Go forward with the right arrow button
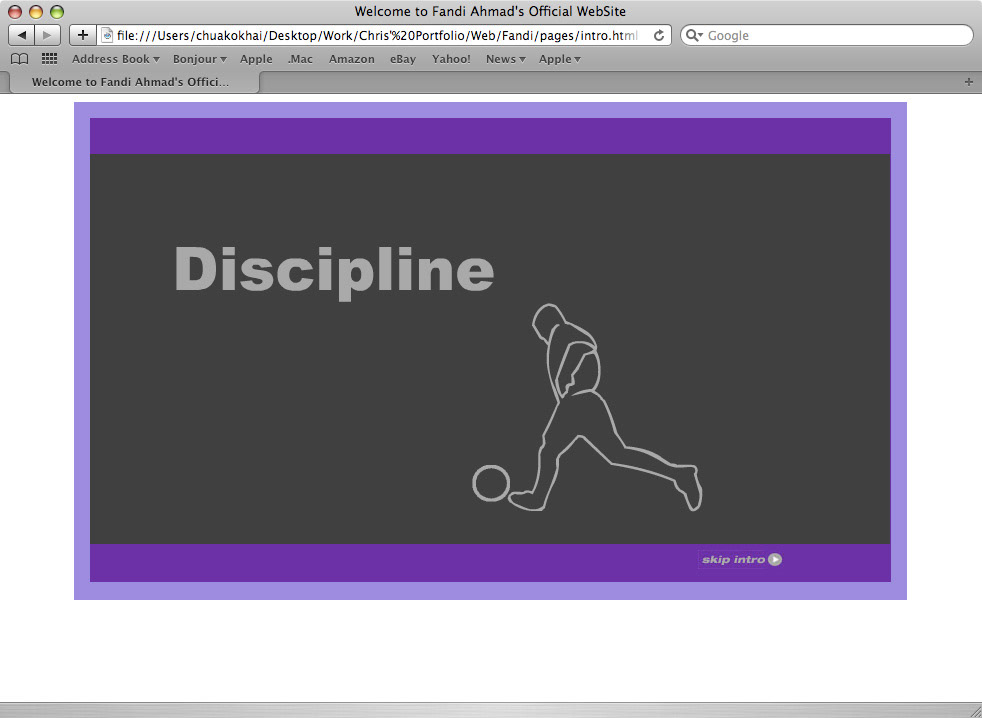This screenshot has width=982, height=718. [48, 35]
